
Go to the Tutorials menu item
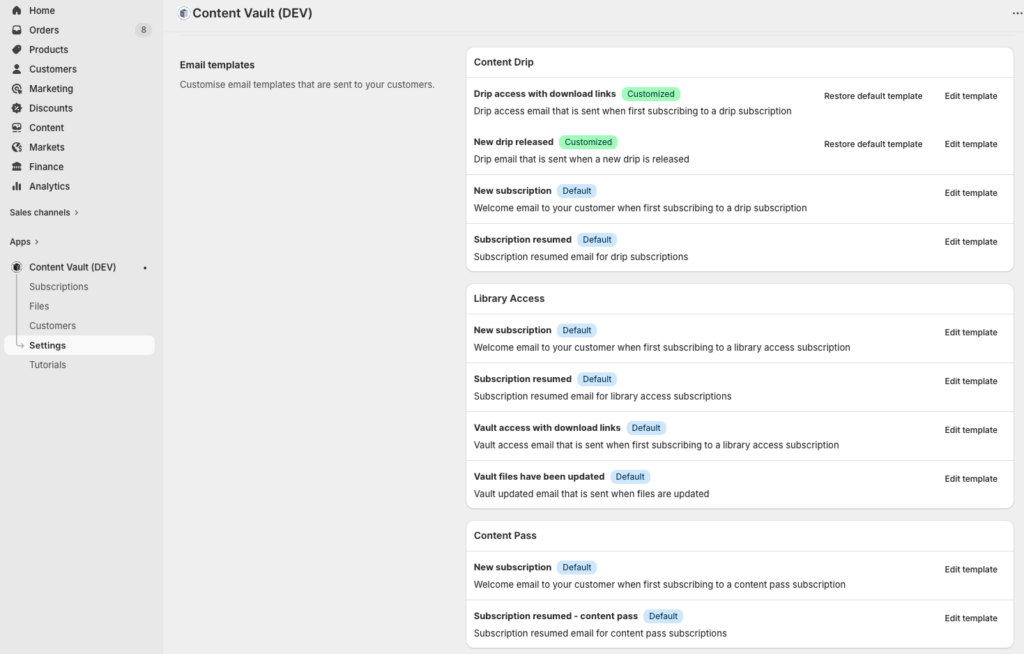[x=47, y=365]
